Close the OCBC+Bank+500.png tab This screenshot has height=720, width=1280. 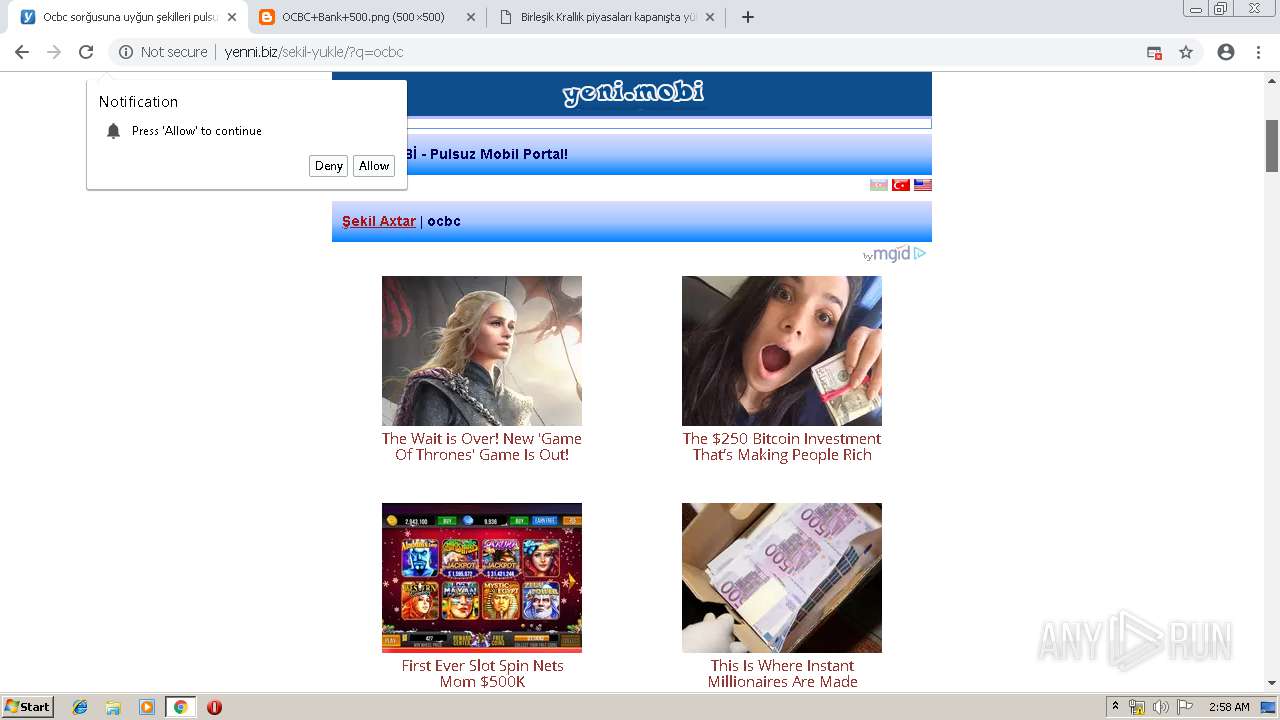pyautogui.click(x=470, y=17)
